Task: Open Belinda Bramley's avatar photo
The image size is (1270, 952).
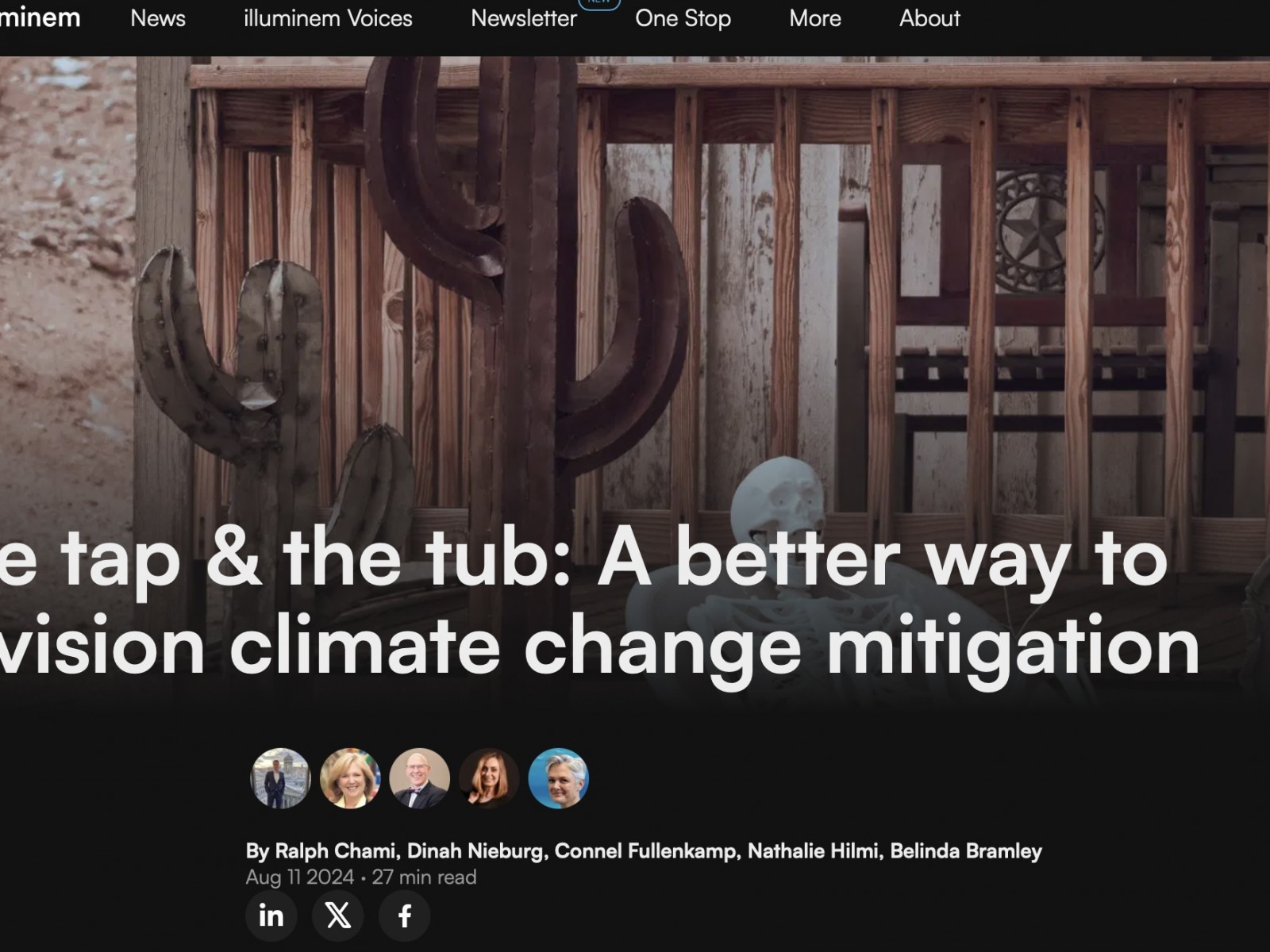Action: click(x=559, y=778)
